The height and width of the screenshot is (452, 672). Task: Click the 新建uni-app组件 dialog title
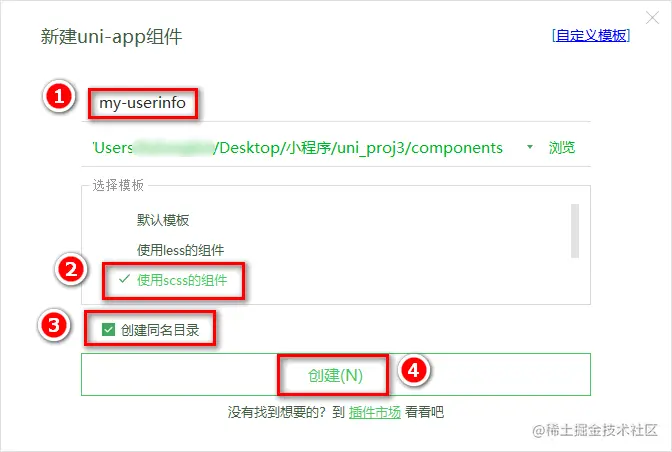tap(111, 37)
